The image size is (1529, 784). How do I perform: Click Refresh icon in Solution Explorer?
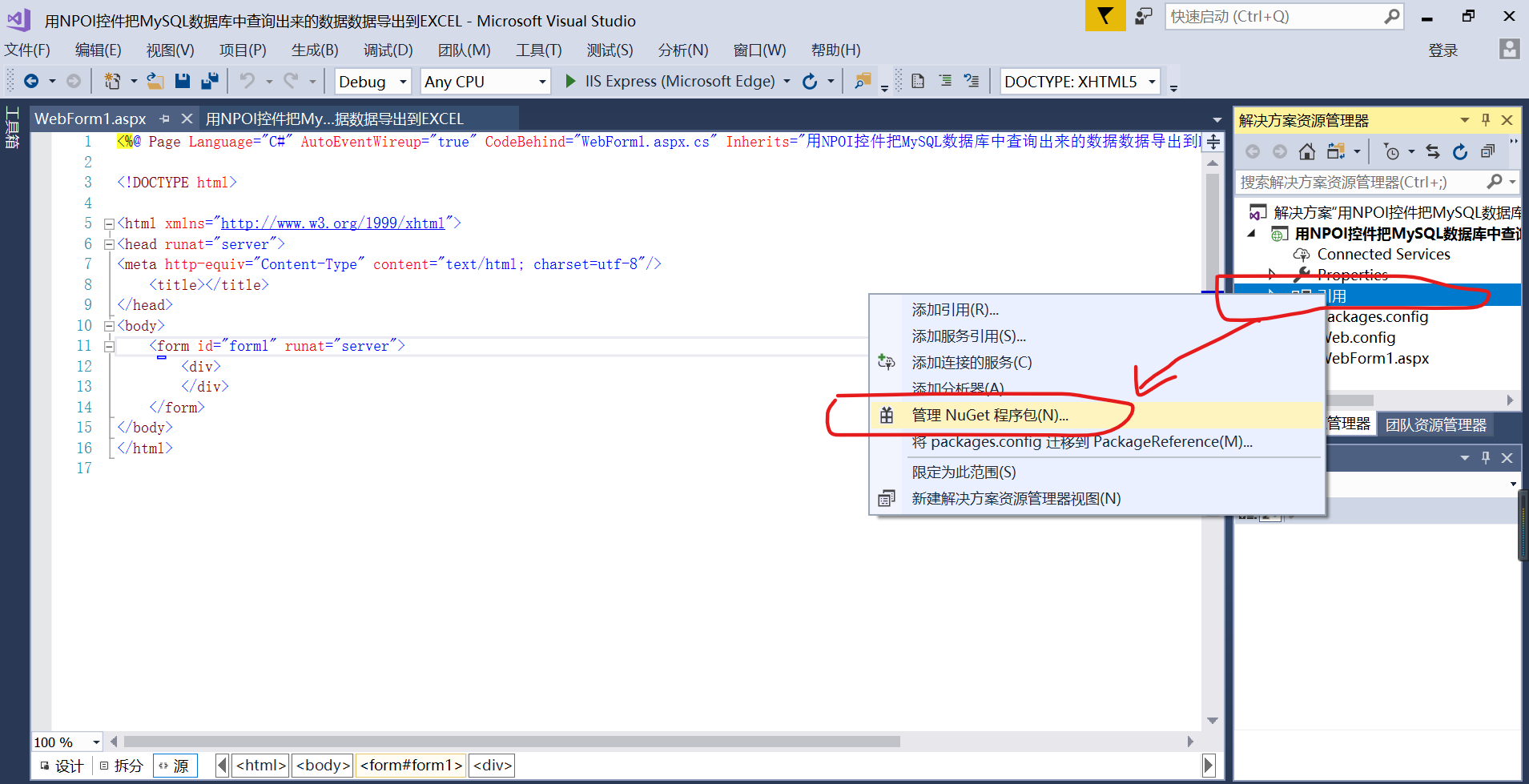point(1460,151)
